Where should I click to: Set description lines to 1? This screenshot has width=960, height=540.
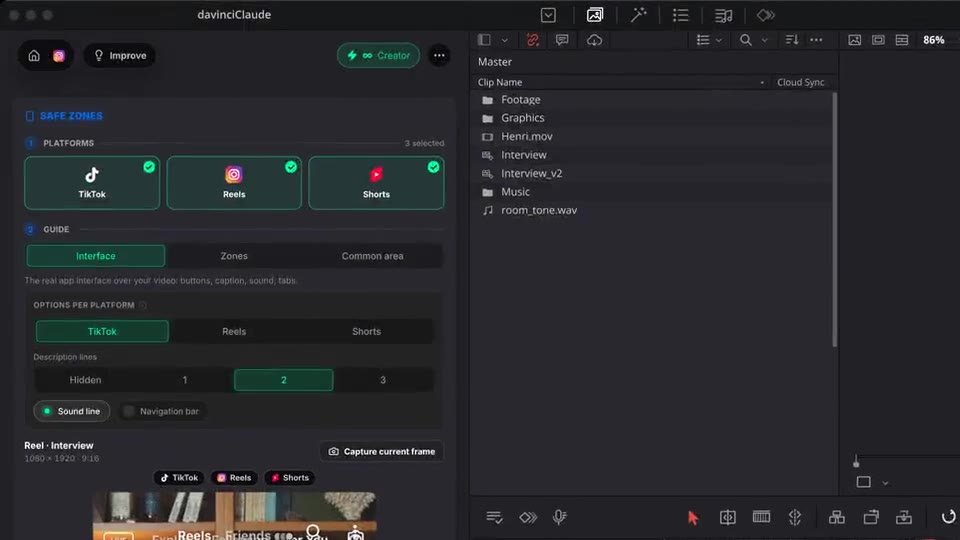coord(185,380)
